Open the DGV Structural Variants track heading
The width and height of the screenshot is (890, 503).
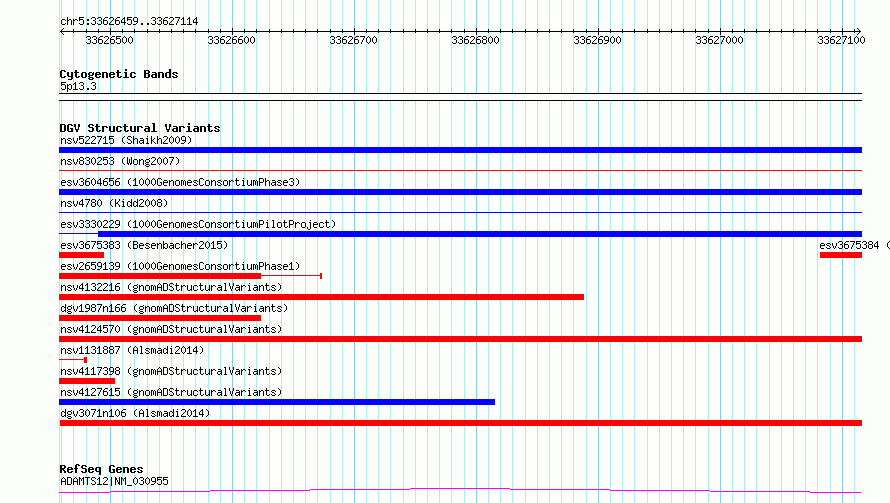pyautogui.click(x=140, y=128)
